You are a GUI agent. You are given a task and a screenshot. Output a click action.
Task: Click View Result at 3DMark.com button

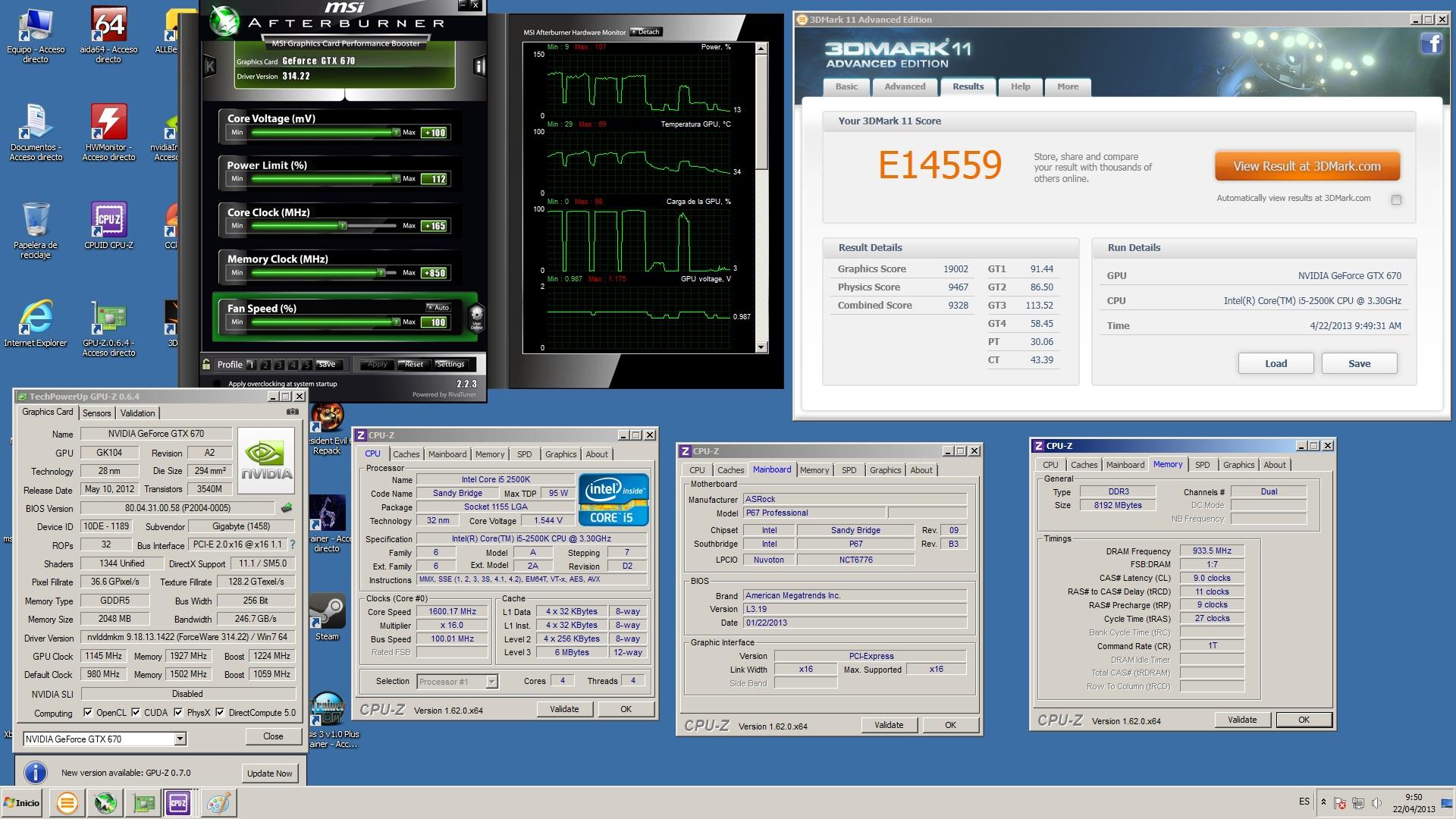(x=1307, y=166)
